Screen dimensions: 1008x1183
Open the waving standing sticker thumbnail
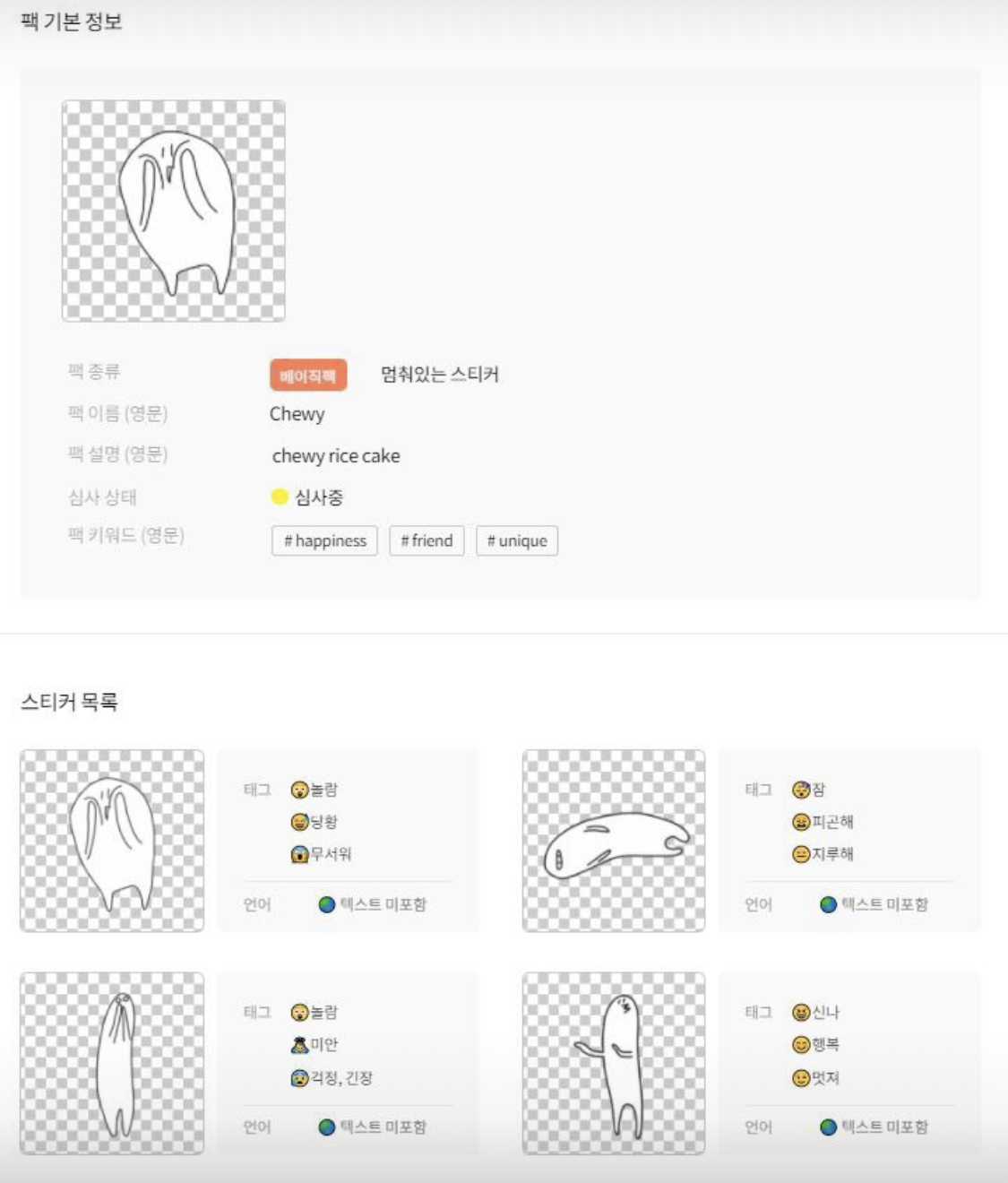coord(614,1063)
